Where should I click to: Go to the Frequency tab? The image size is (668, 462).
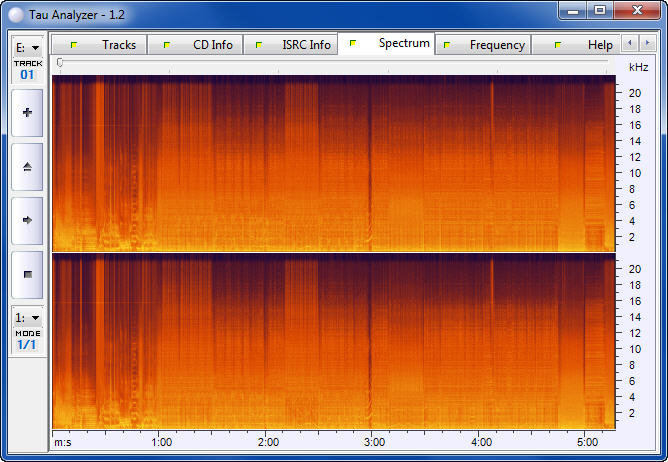(487, 45)
